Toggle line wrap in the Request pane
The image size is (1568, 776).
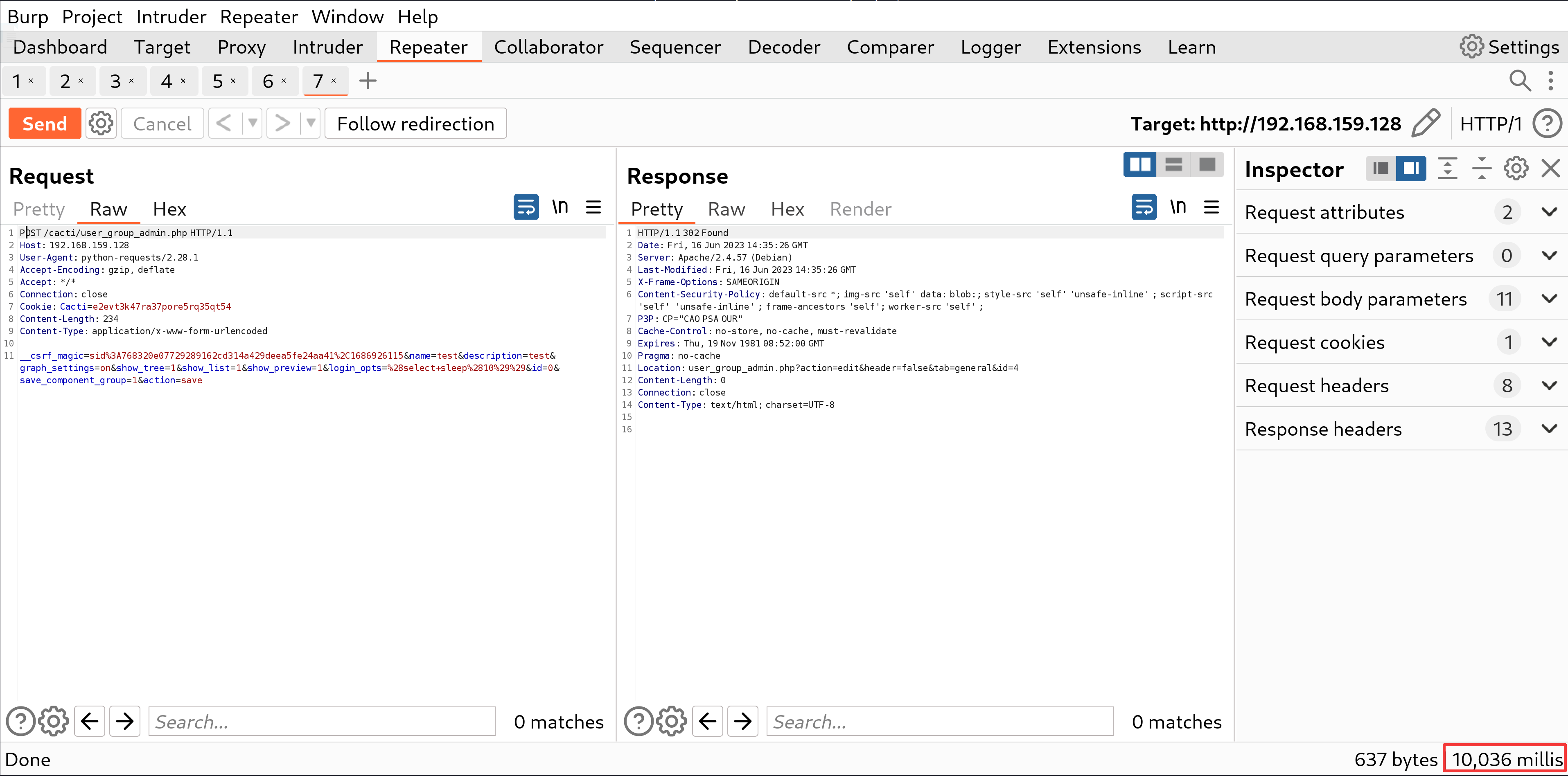coord(526,207)
